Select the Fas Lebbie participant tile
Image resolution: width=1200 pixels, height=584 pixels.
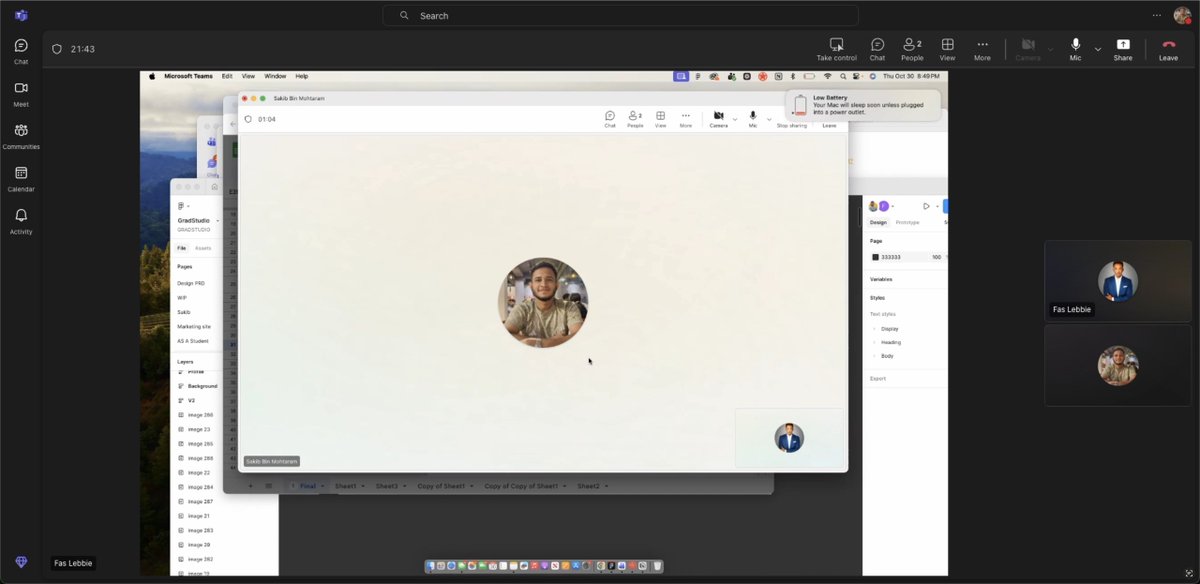pyautogui.click(x=1118, y=281)
